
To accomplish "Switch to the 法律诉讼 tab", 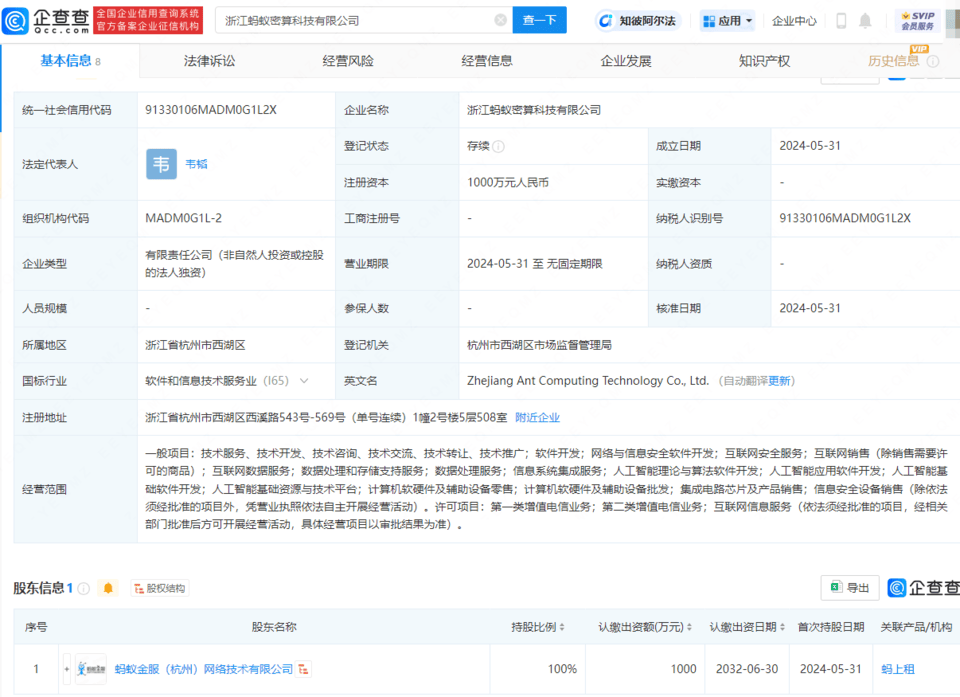I will coord(209,61).
